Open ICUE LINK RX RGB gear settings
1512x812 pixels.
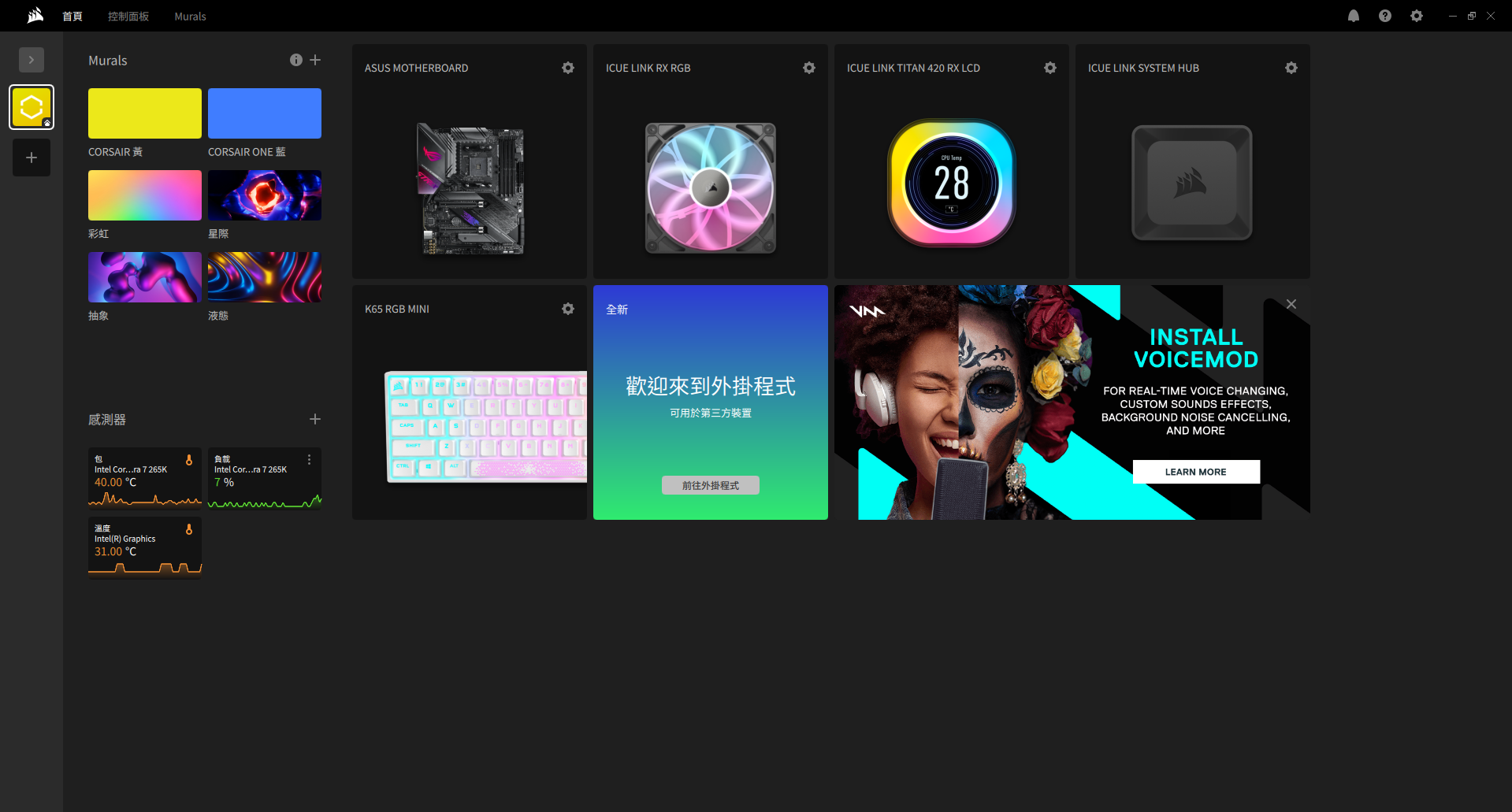coord(809,68)
